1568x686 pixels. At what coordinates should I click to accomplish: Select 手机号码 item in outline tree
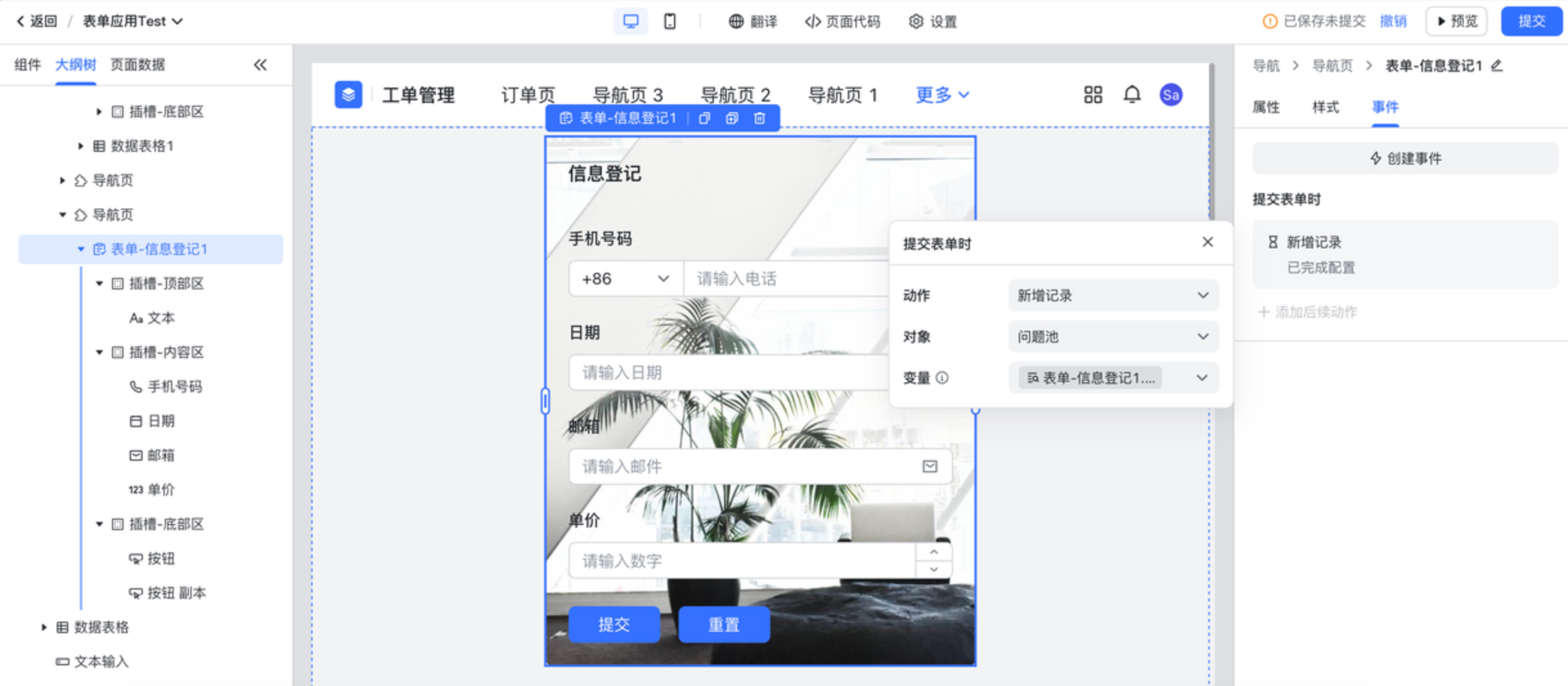[x=165, y=386]
